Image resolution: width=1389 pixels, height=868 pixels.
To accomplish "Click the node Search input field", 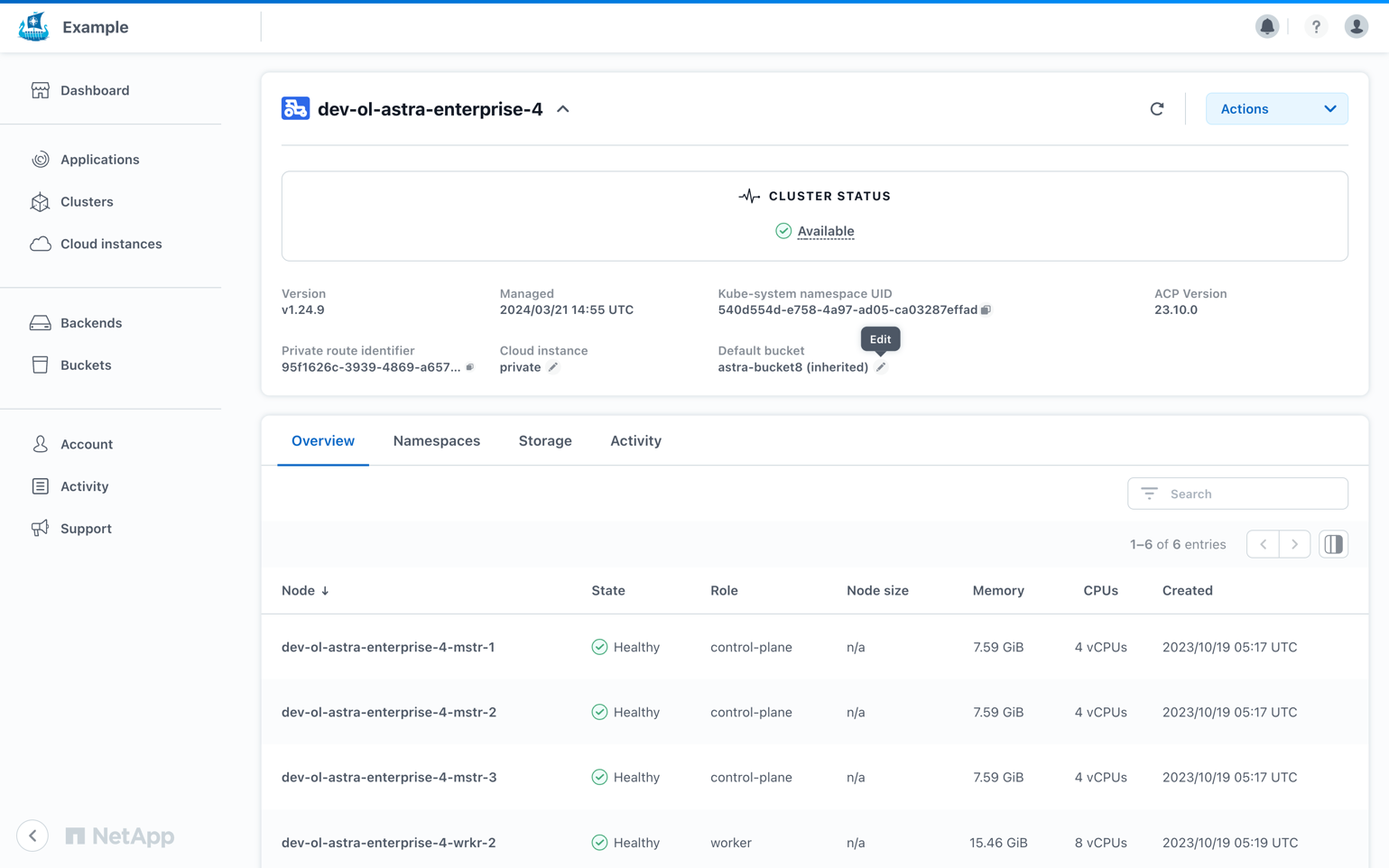I will coord(1250,494).
